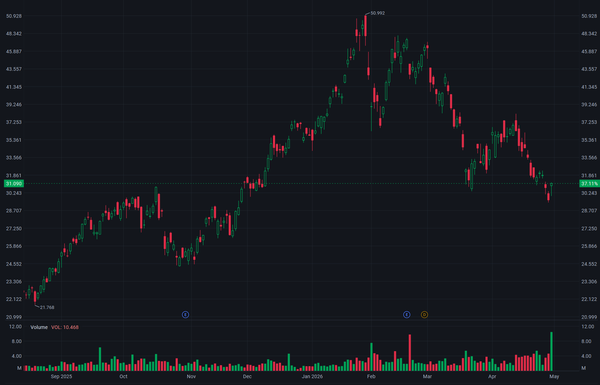Click the Mar date label
The height and width of the screenshot is (385, 600).
(427, 377)
